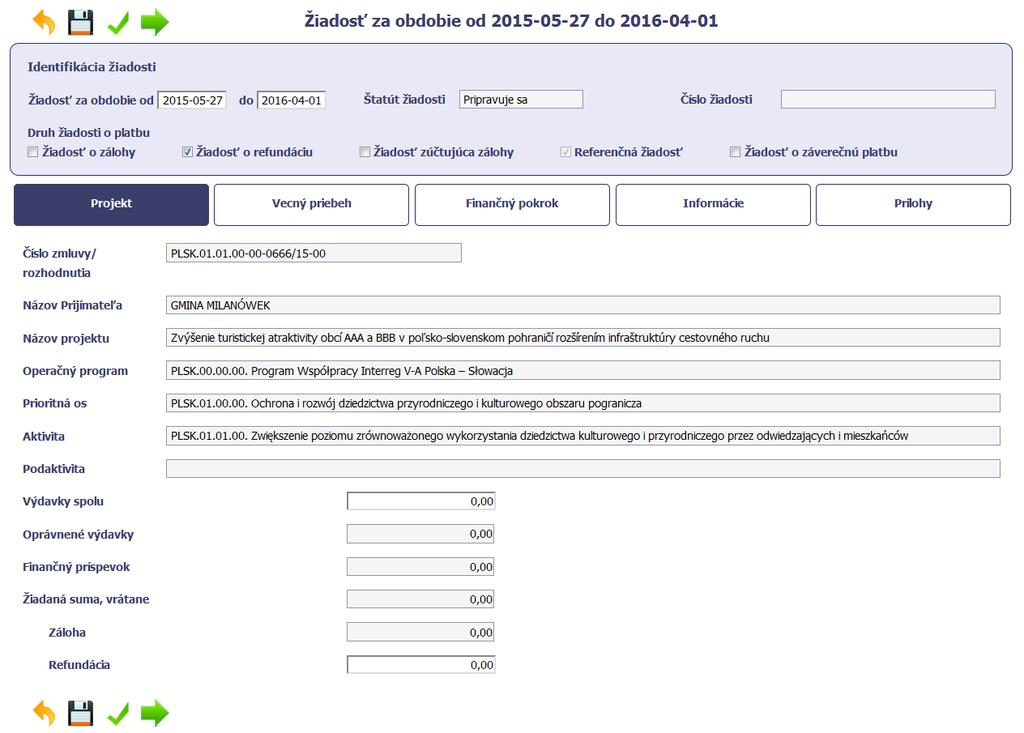
Task: Click the Oprávnené výdavky amount field
Action: [x=421, y=534]
